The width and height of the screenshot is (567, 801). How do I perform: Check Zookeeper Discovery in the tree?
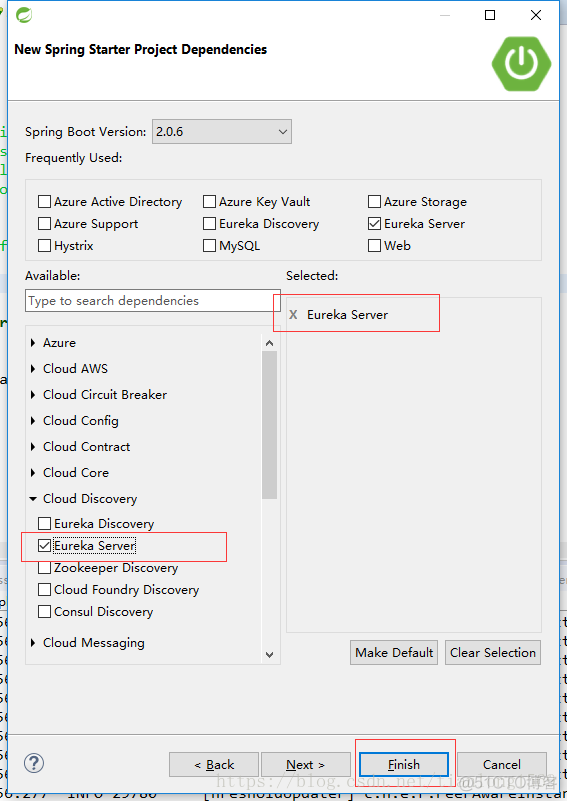(x=44, y=568)
